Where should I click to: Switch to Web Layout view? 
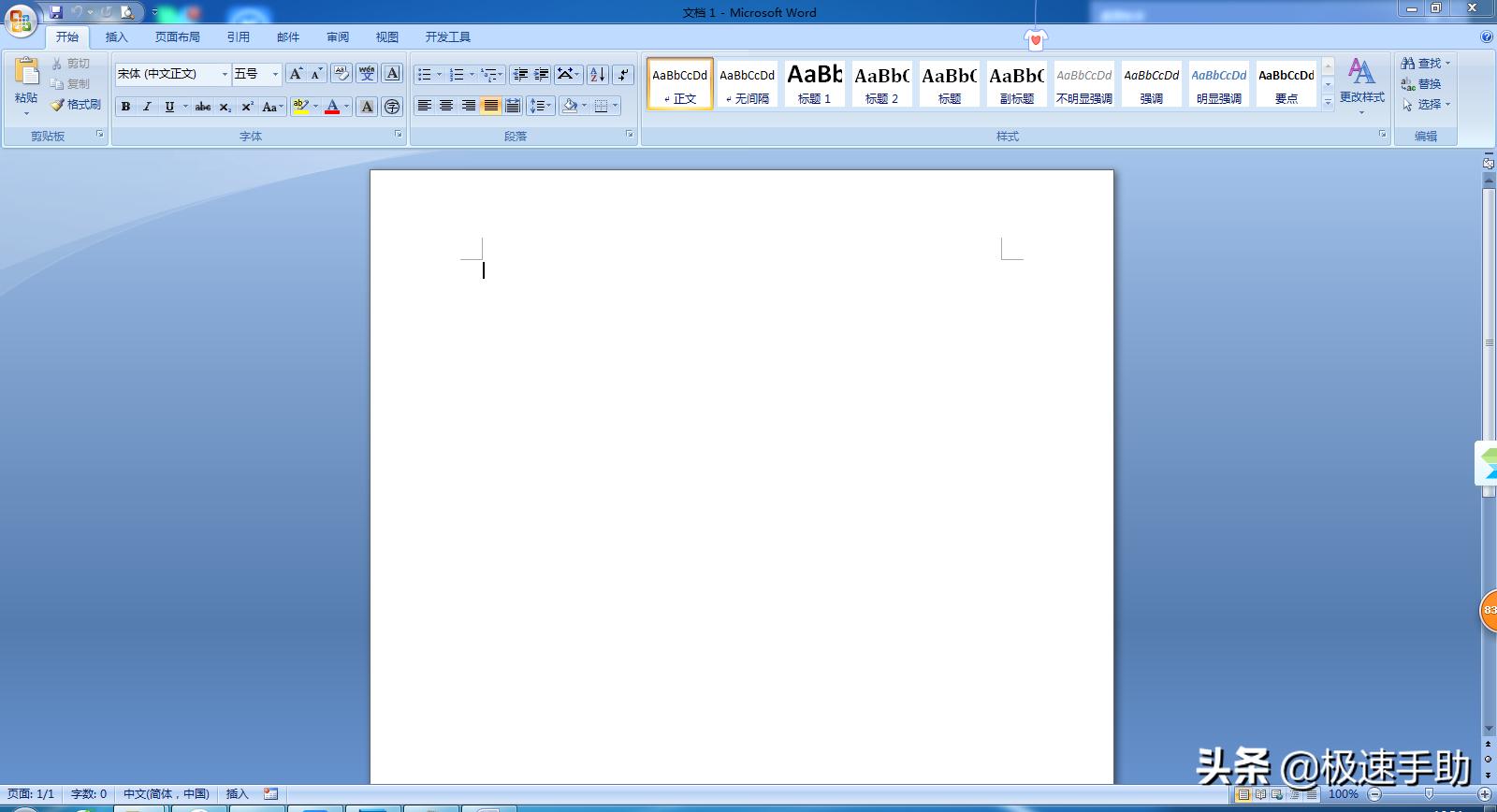pos(1277,794)
